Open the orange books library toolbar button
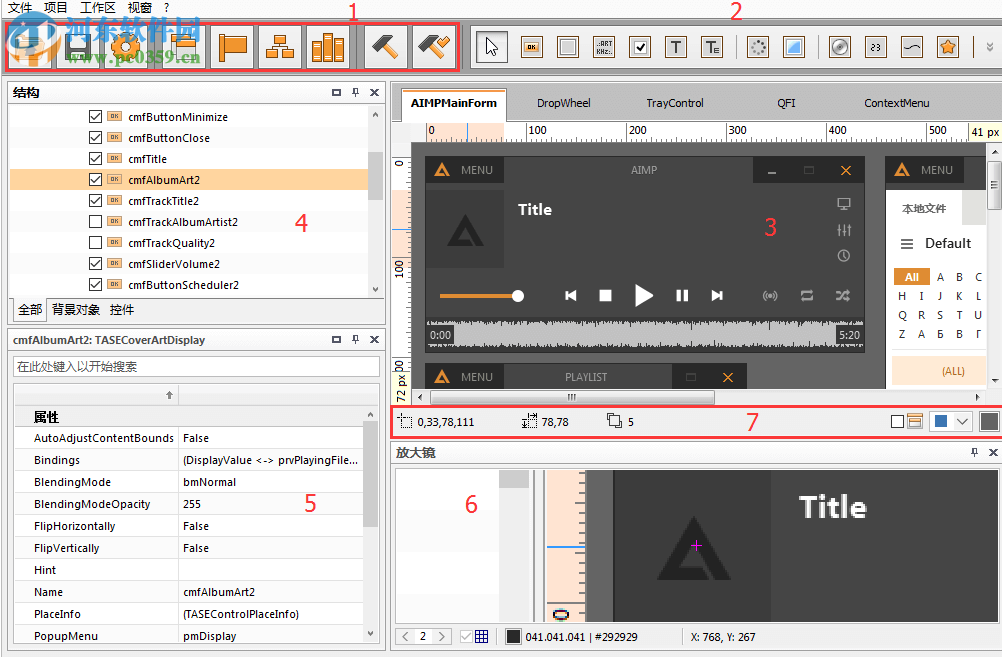Screen dimensions: 1002x657 click(328, 47)
